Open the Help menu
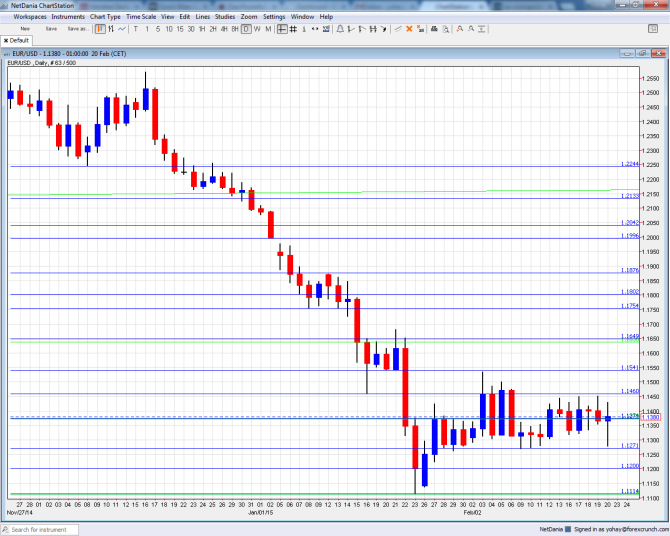Image resolution: width=670 pixels, height=536 pixels. [x=326, y=17]
